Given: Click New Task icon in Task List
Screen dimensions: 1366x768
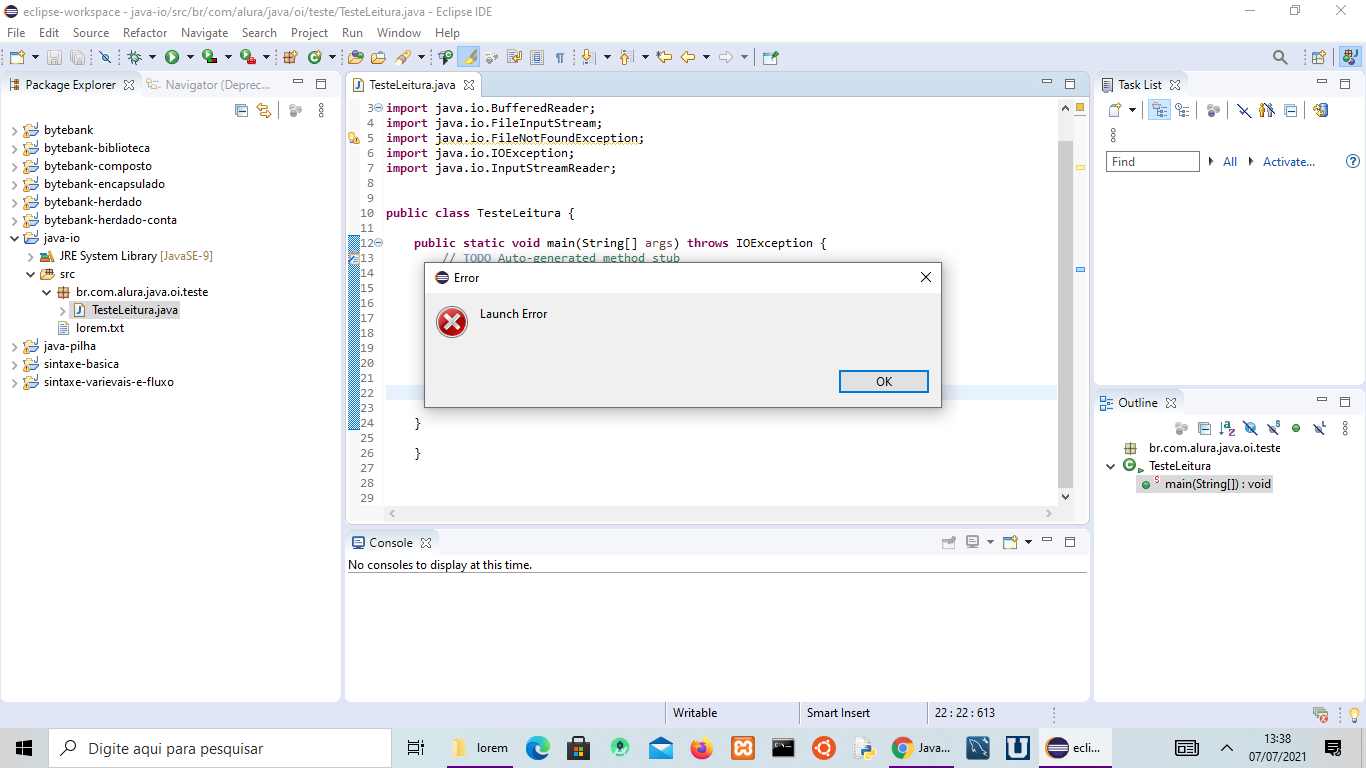Looking at the screenshot, I should (x=1115, y=110).
